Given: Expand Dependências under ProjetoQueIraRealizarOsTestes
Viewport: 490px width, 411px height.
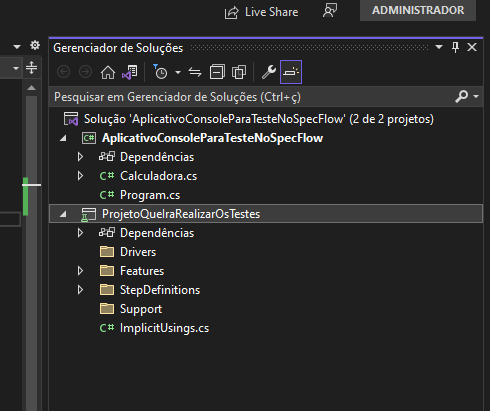Looking at the screenshot, I should (80, 233).
